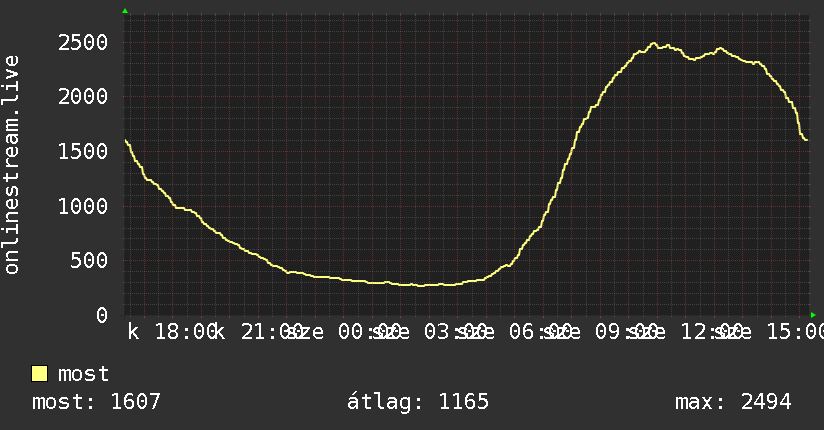Click the 'onlinestream.live' vertical axis title
Screen dimensions: 824x430
click(x=12, y=165)
